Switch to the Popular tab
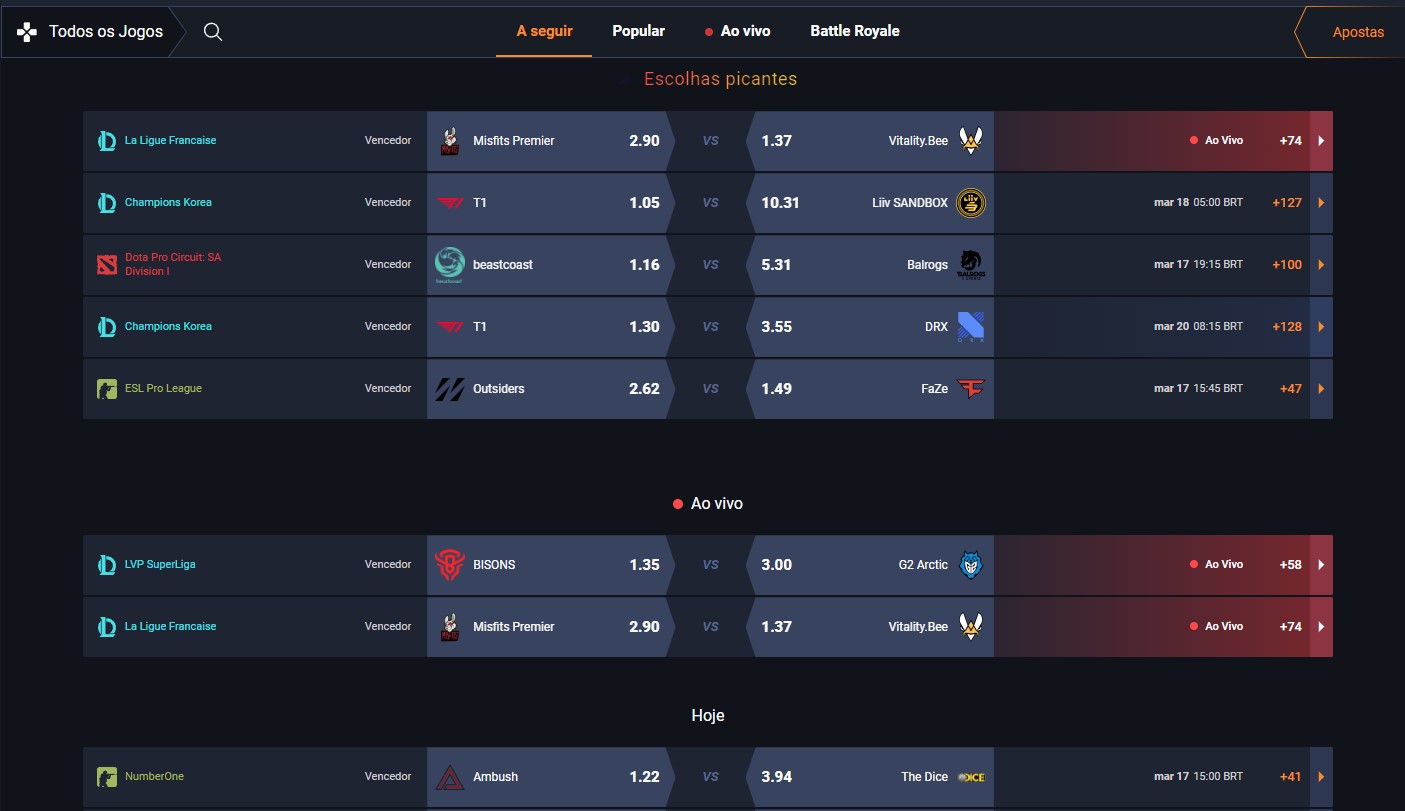 638,31
